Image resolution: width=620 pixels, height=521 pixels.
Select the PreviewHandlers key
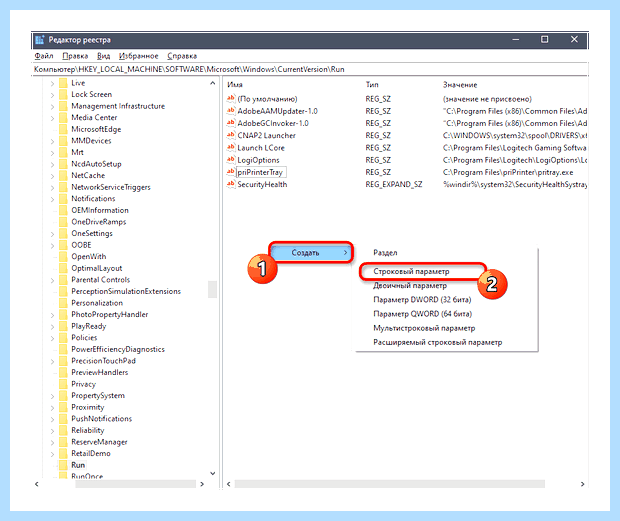pyautogui.click(x=100, y=372)
